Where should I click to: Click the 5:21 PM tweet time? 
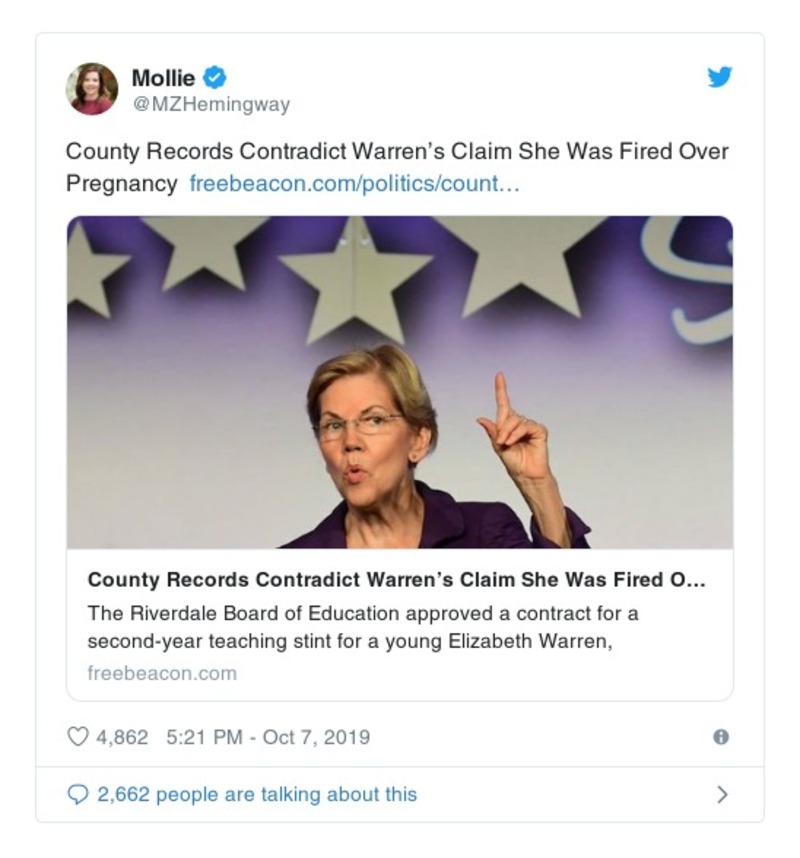204,737
